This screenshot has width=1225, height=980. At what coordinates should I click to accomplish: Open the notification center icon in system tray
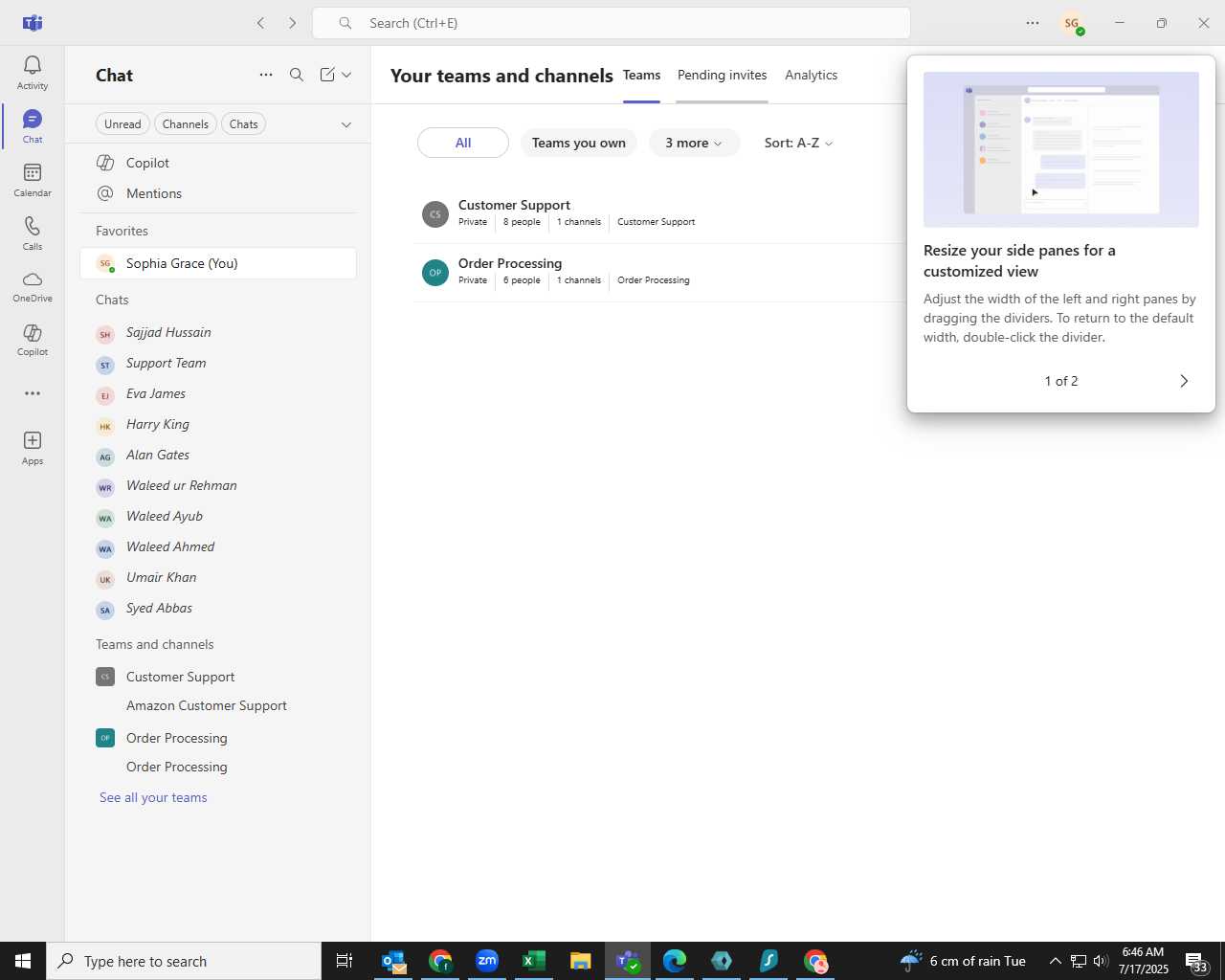(x=1196, y=961)
